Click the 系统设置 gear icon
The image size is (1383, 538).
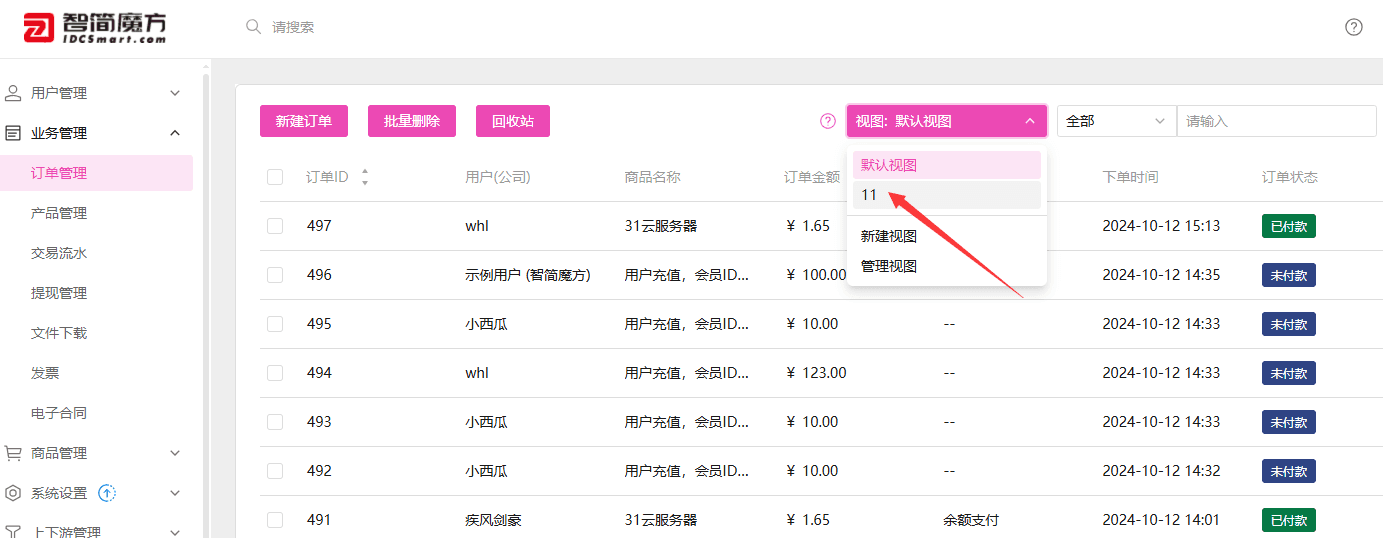[x=13, y=493]
